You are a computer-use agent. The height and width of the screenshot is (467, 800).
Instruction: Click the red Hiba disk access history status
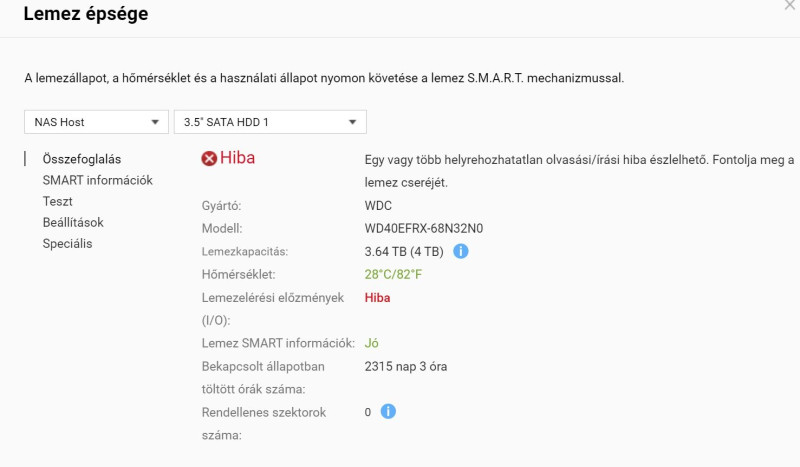[x=378, y=298]
